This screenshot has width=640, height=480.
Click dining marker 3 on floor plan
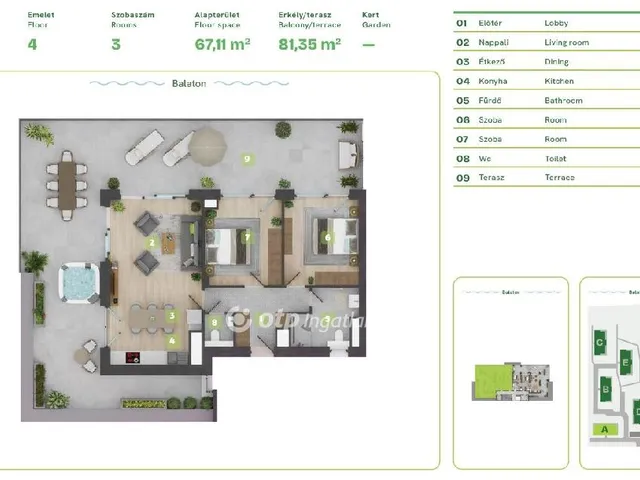pyautogui.click(x=172, y=316)
